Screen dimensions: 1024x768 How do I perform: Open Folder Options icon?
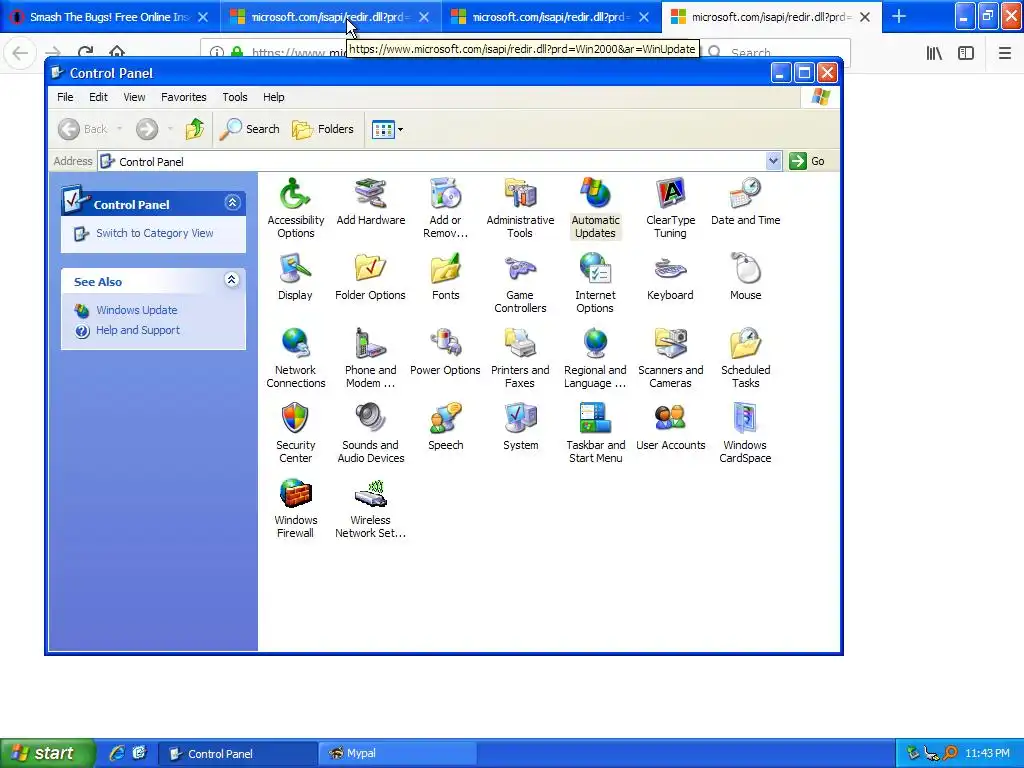tap(370, 277)
